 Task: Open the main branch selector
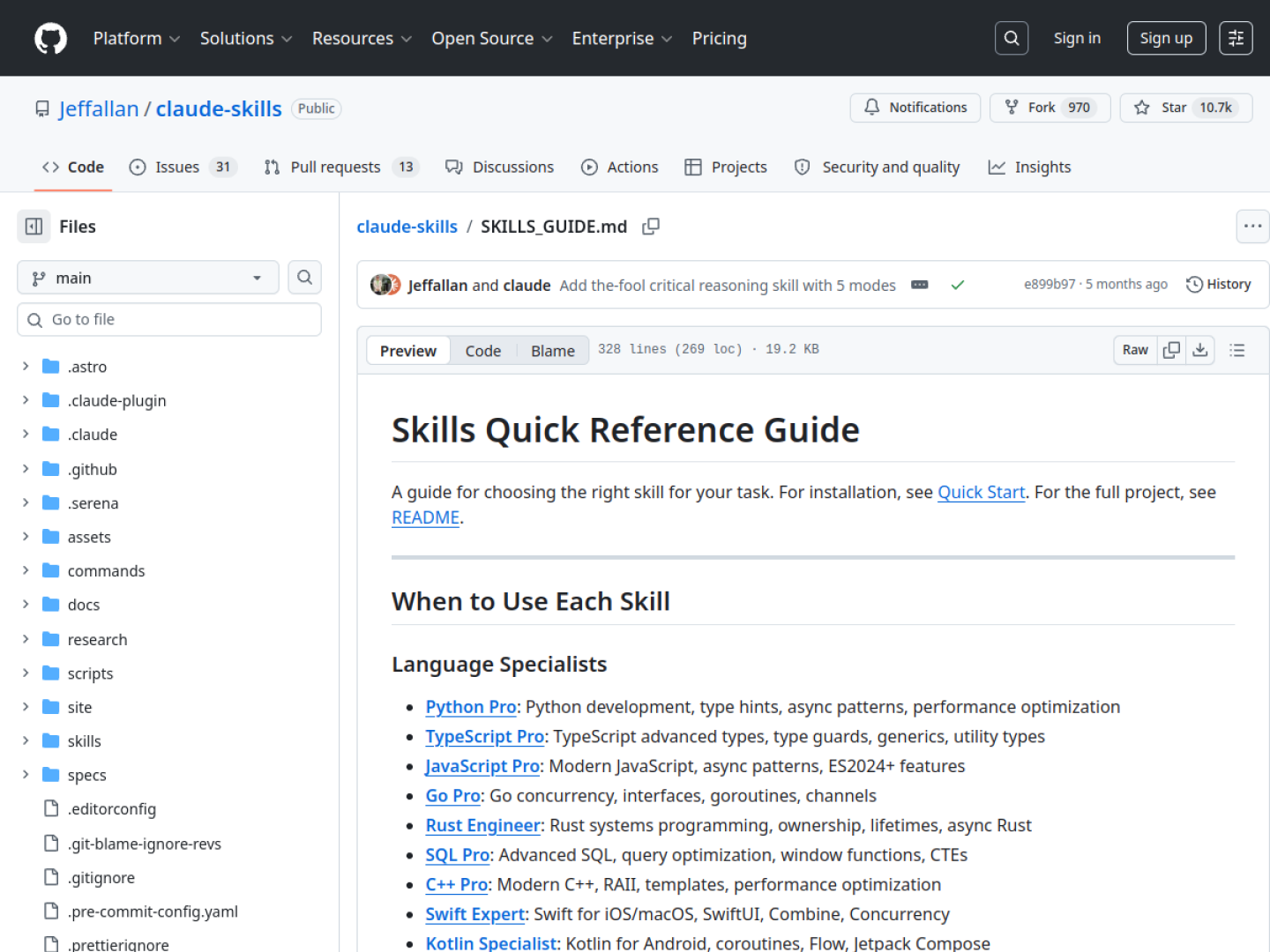(x=148, y=278)
